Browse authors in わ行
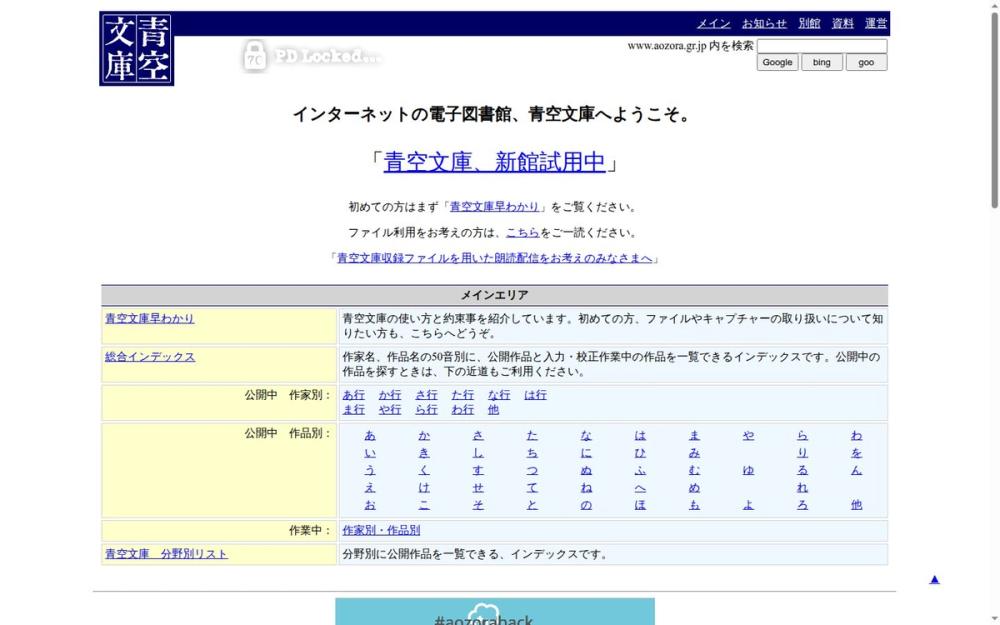1000x625 pixels. click(462, 409)
